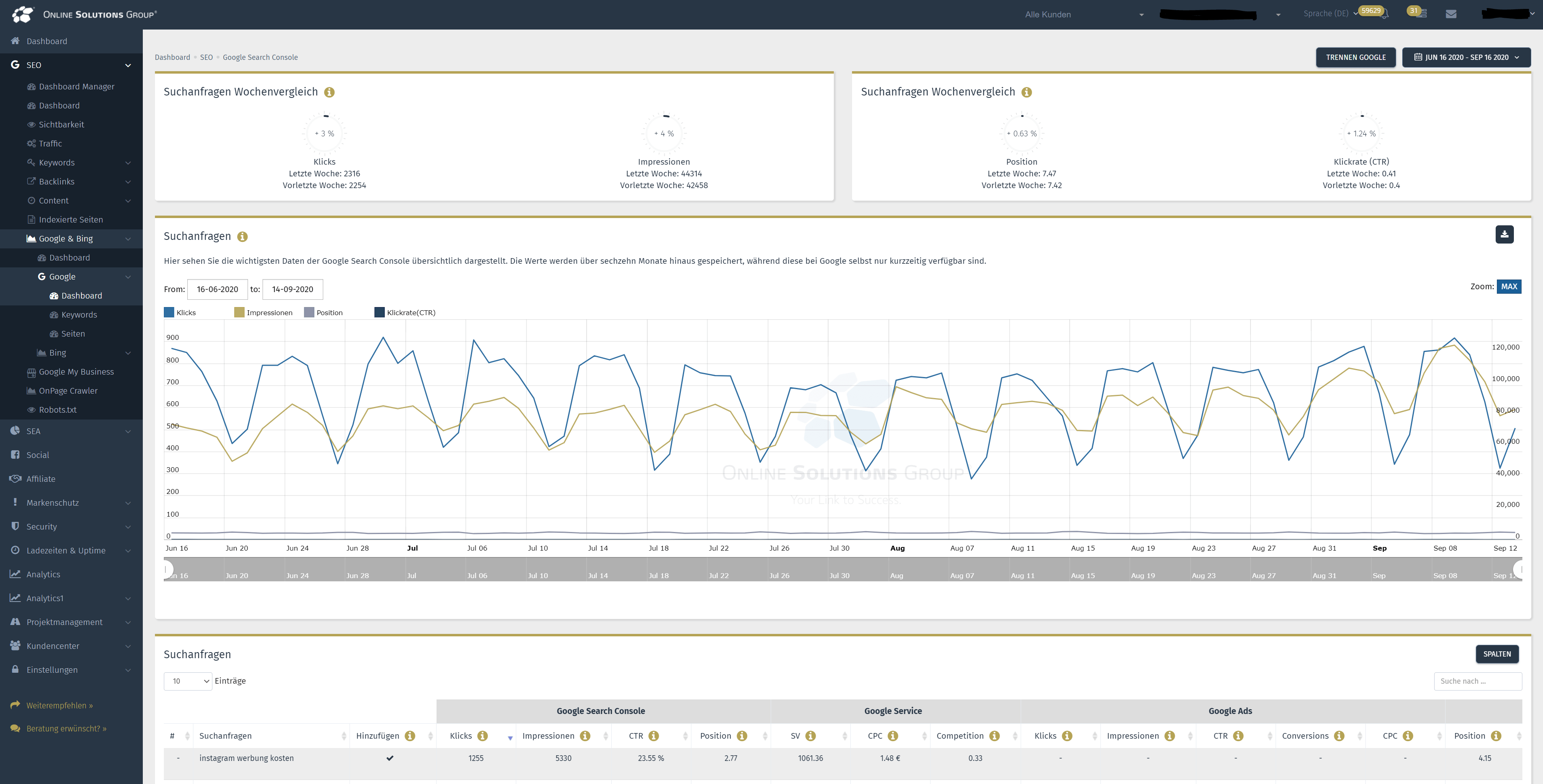Click the MAX zoom button
The height and width of the screenshot is (784, 1543).
pos(1509,286)
